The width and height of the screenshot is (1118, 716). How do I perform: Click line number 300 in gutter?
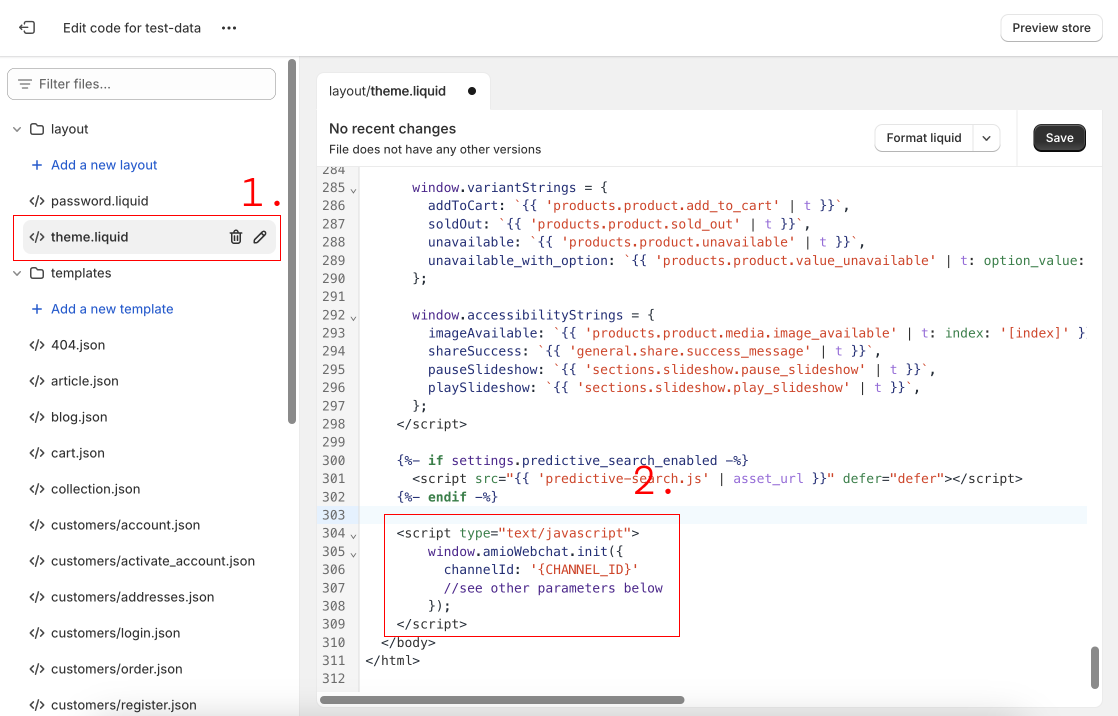tap(334, 461)
